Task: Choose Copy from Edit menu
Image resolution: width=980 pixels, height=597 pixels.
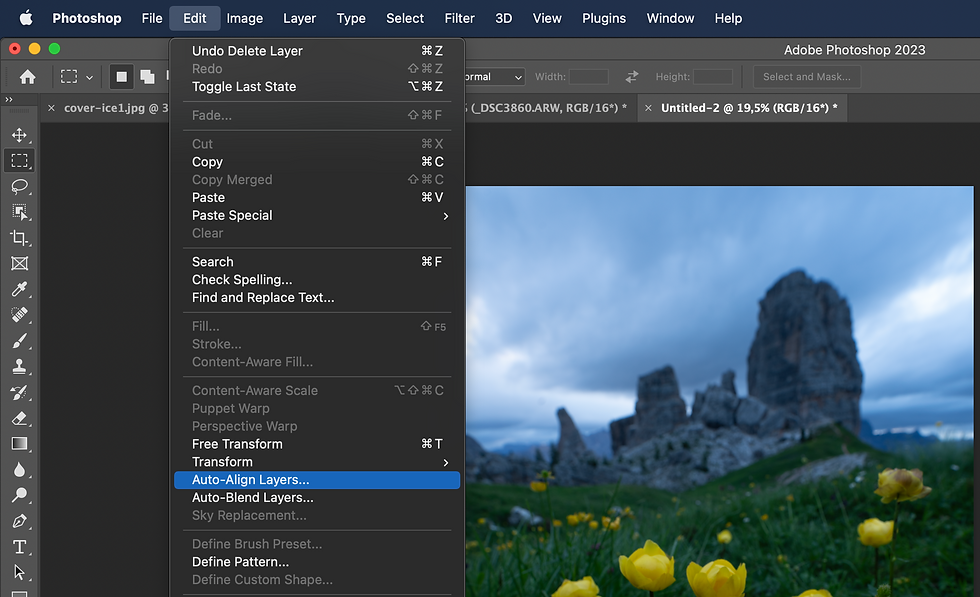Action: pos(317,162)
